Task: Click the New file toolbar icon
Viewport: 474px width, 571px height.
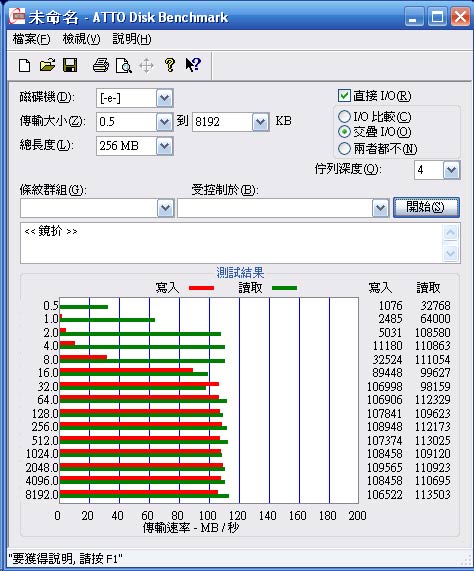Action: click(24, 66)
